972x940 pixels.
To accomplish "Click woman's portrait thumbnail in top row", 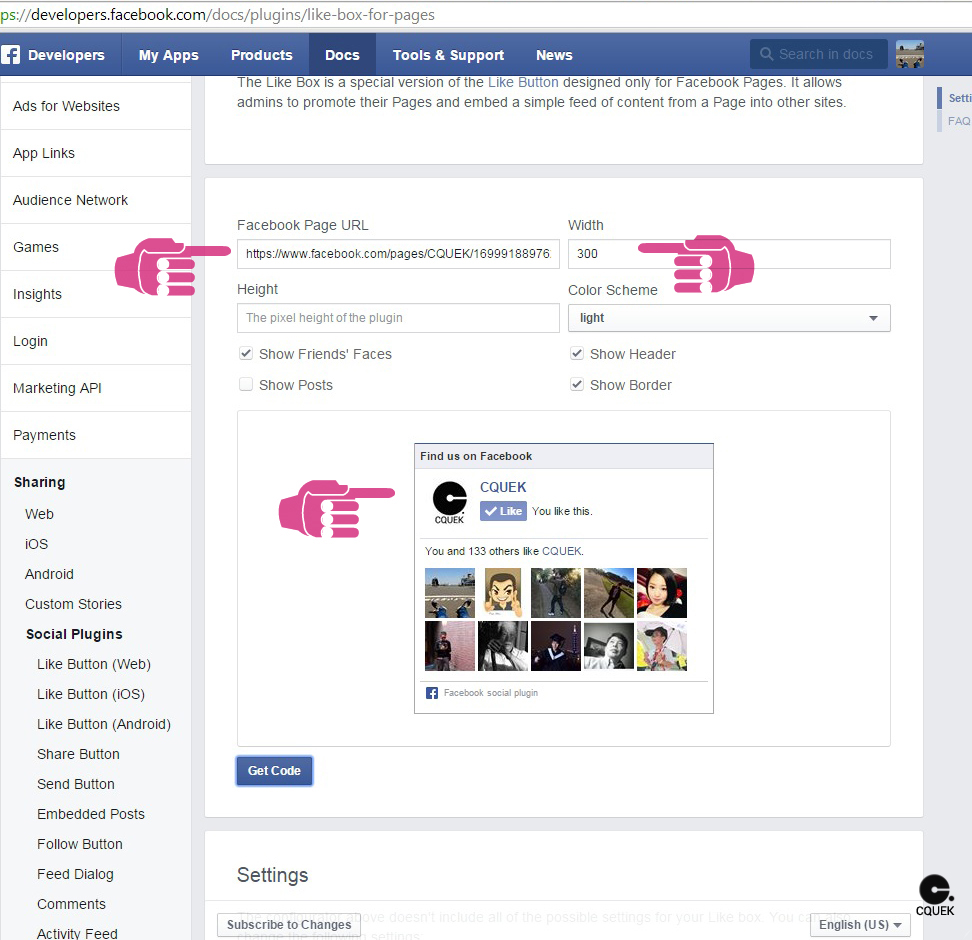I will (662, 593).
